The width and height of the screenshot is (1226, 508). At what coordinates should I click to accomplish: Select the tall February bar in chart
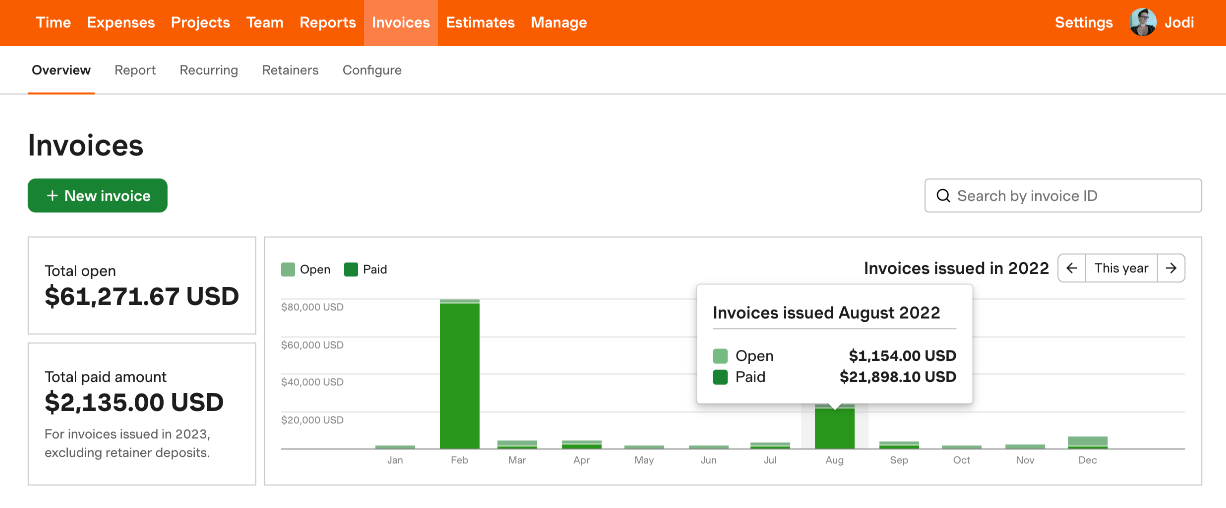point(460,374)
